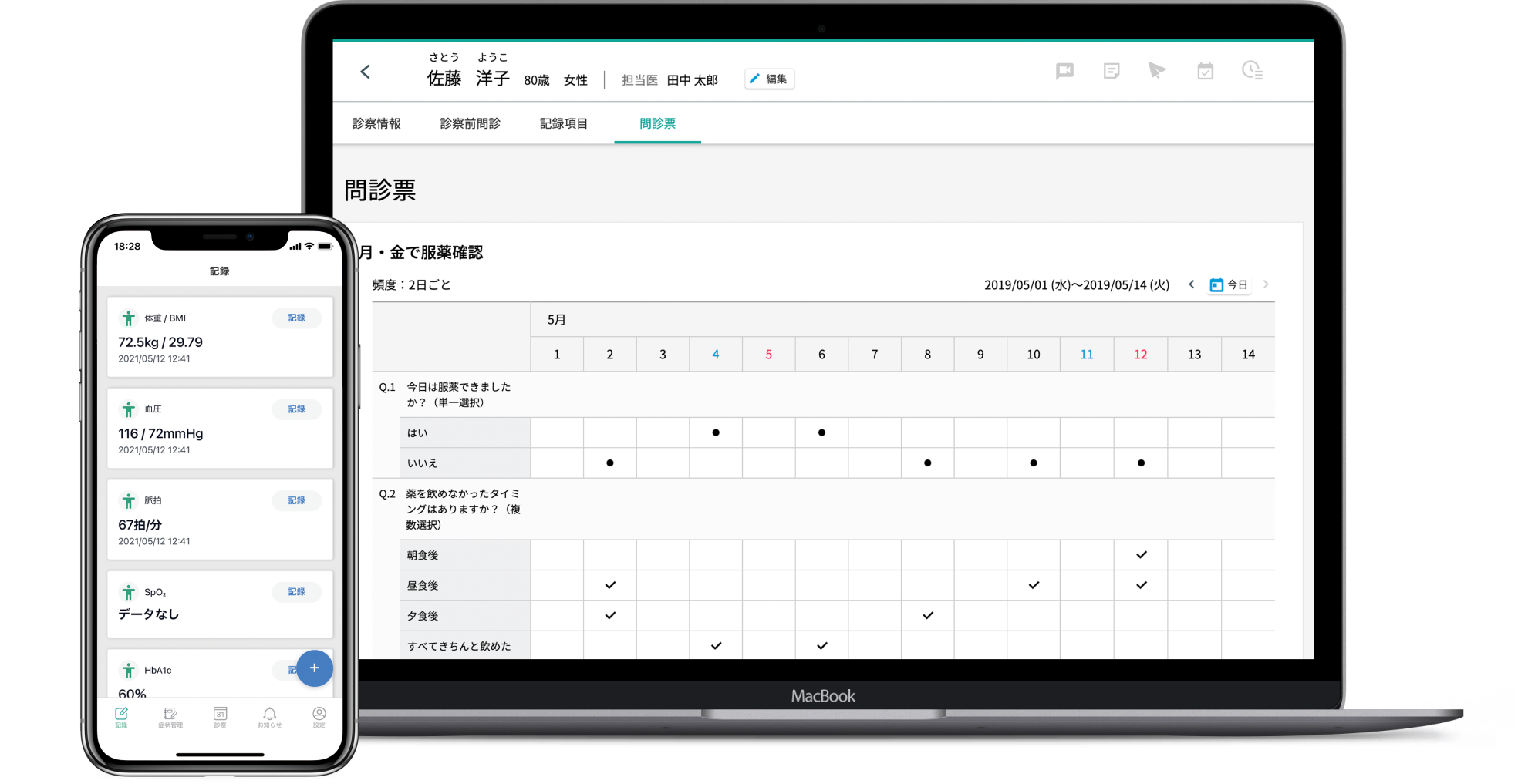Screen dimensions: 1518x784
Task: Go to previous date range chevron
Action: point(1192,284)
